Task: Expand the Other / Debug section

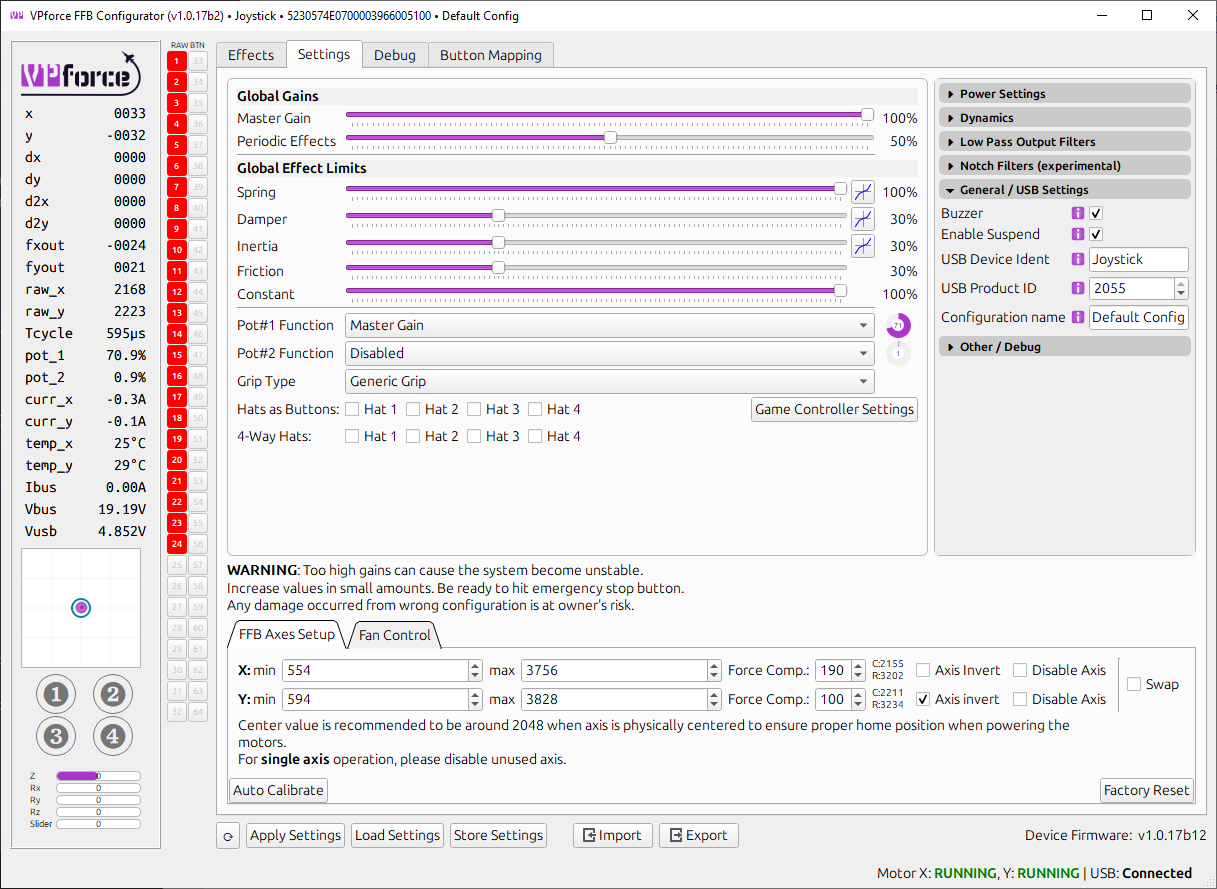Action: pyautogui.click(x=1065, y=347)
